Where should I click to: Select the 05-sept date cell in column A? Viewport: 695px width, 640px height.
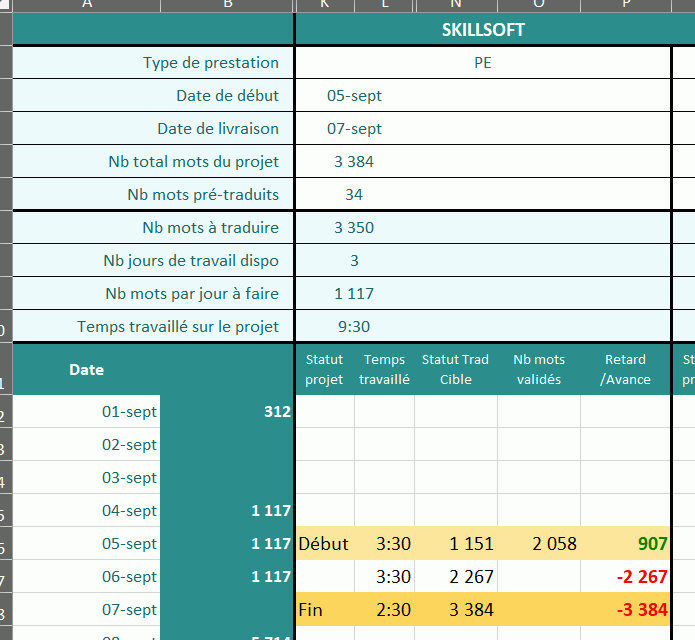86,543
